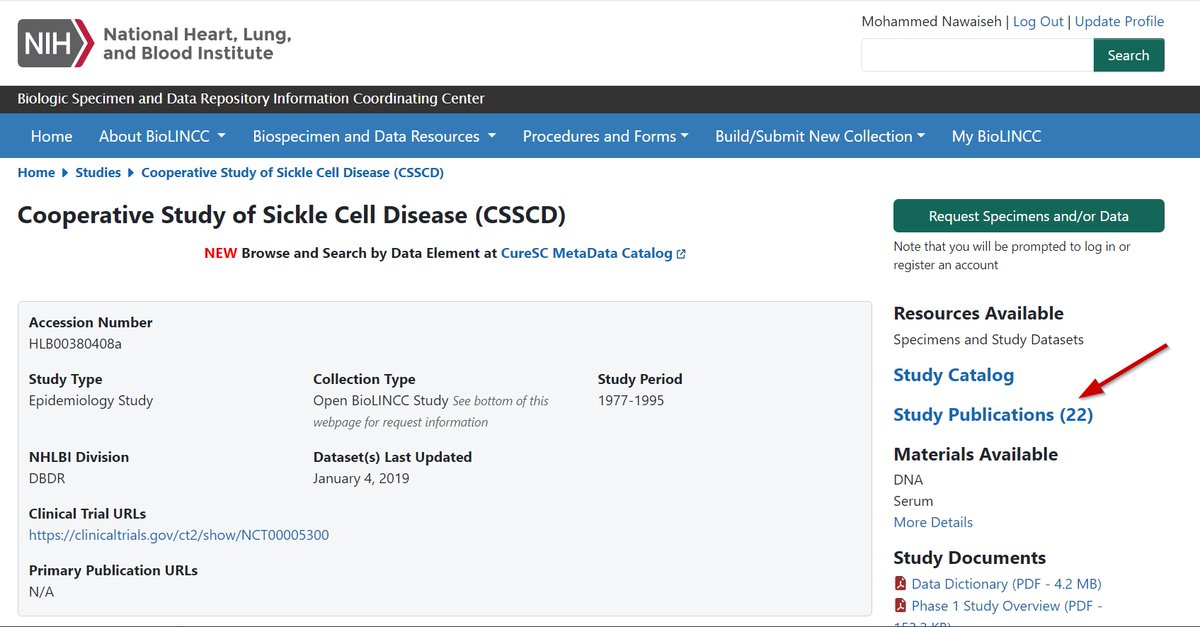The width and height of the screenshot is (1200, 627).
Task: Open the Study Catalog link
Action: 953,375
